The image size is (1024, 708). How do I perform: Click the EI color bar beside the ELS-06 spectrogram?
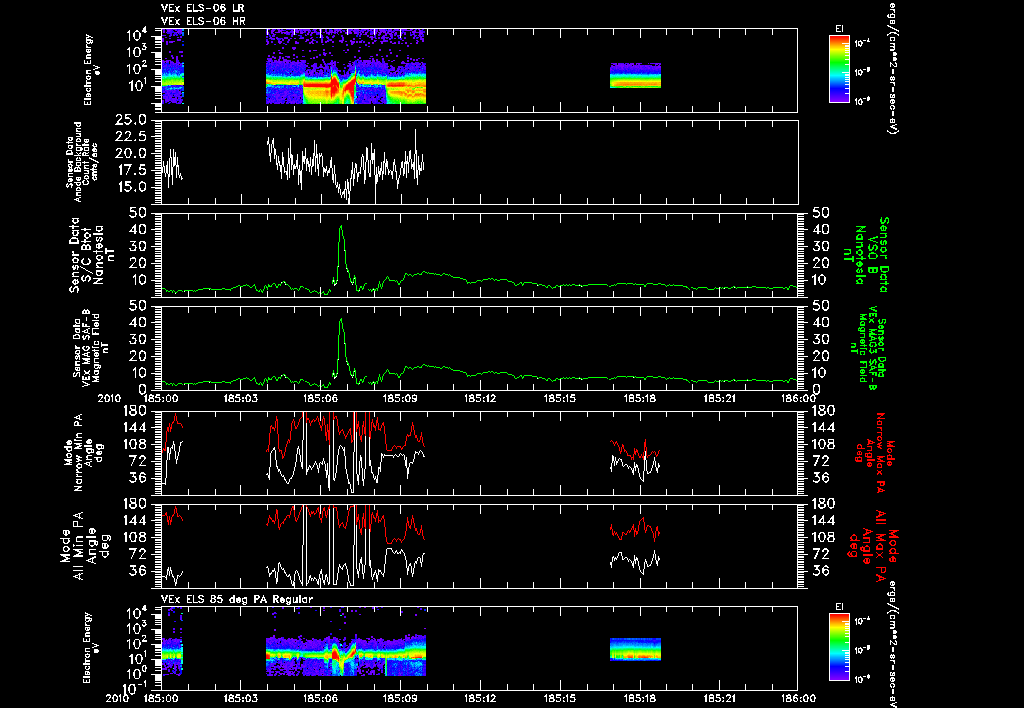point(839,69)
